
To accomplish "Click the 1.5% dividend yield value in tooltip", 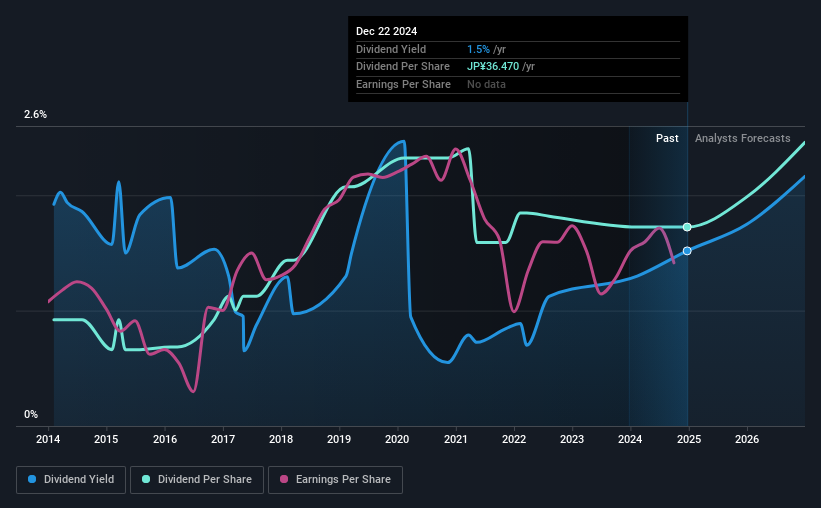I will (x=478, y=49).
